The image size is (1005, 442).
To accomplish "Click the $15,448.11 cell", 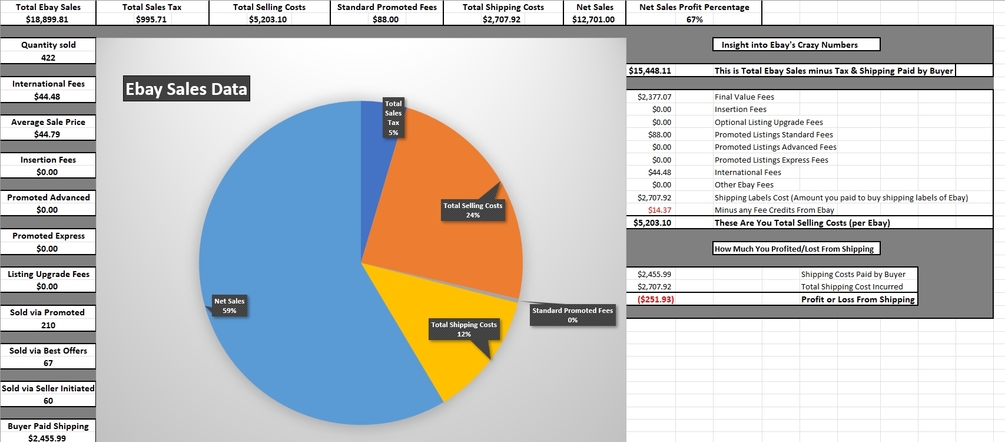I will pyautogui.click(x=650, y=70).
